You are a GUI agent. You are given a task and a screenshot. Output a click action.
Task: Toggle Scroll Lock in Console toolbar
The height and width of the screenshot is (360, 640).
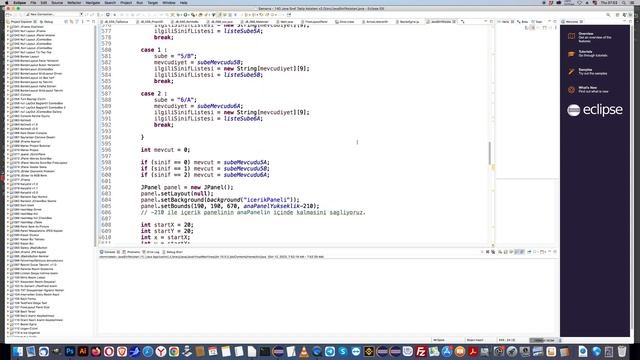coord(505,252)
